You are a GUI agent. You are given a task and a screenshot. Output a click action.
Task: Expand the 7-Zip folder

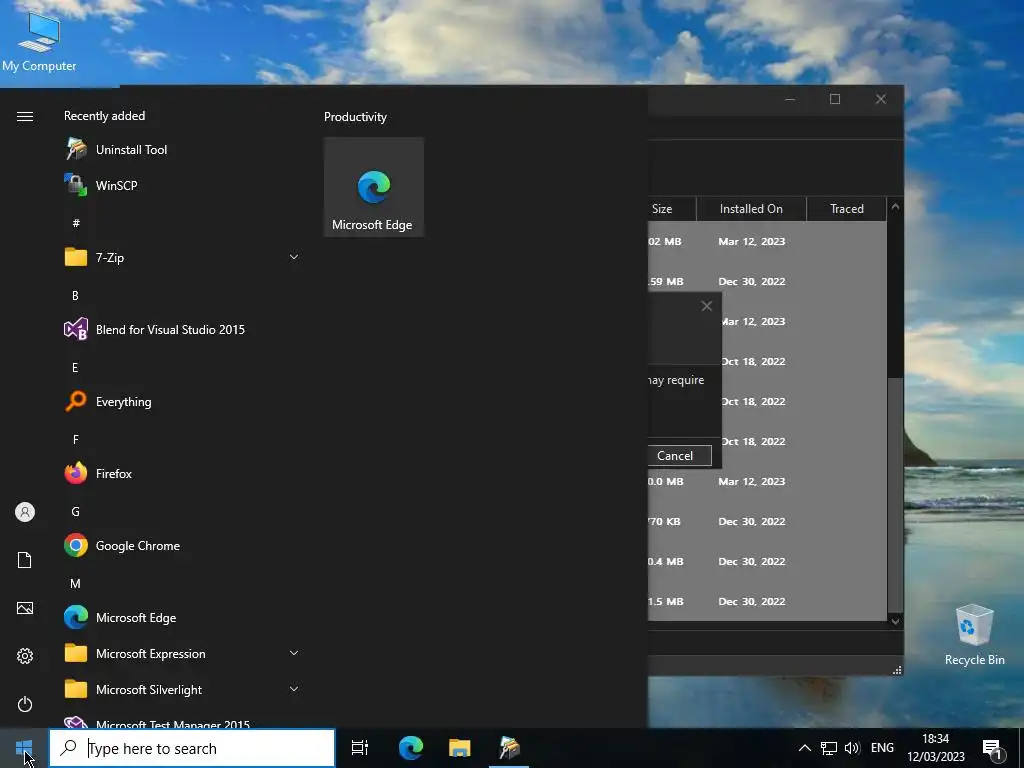[x=182, y=257]
